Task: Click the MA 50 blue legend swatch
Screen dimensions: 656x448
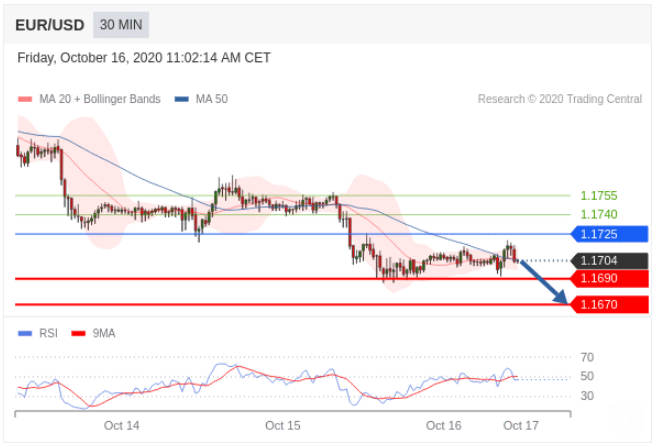Action: pyautogui.click(x=182, y=99)
